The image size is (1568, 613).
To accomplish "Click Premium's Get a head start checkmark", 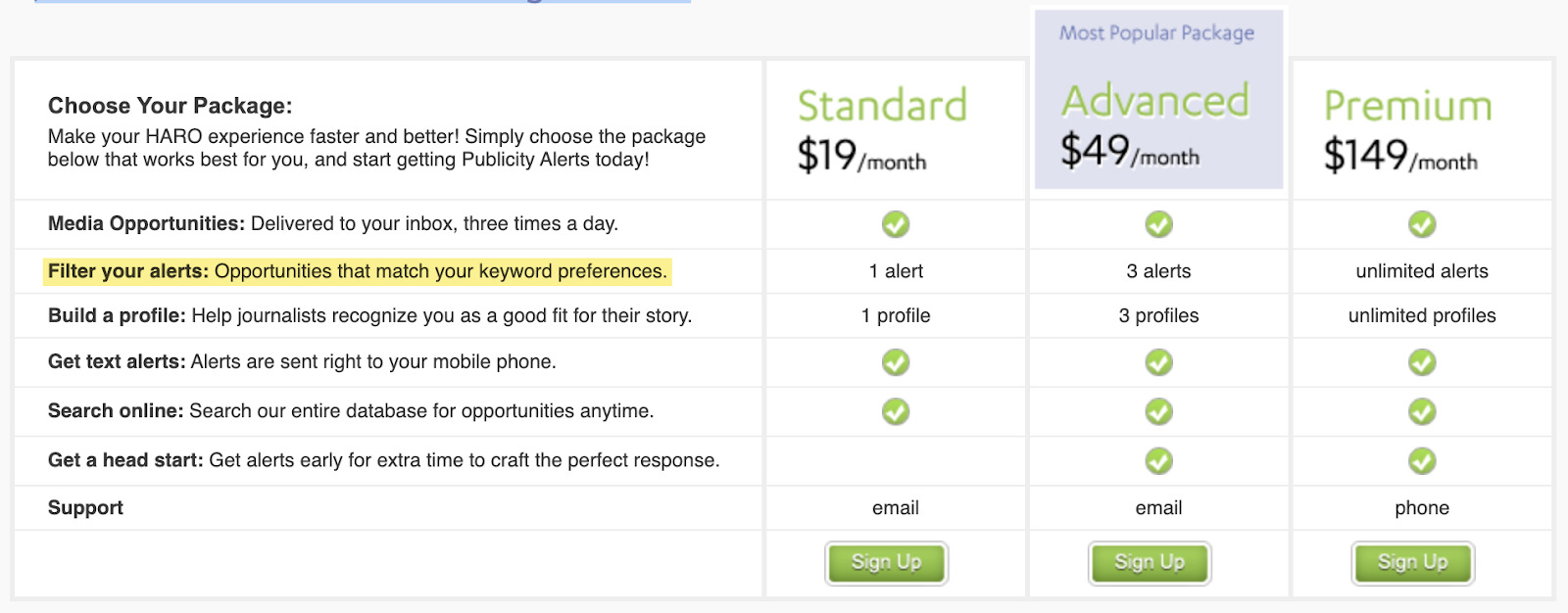I will coord(1422,460).
